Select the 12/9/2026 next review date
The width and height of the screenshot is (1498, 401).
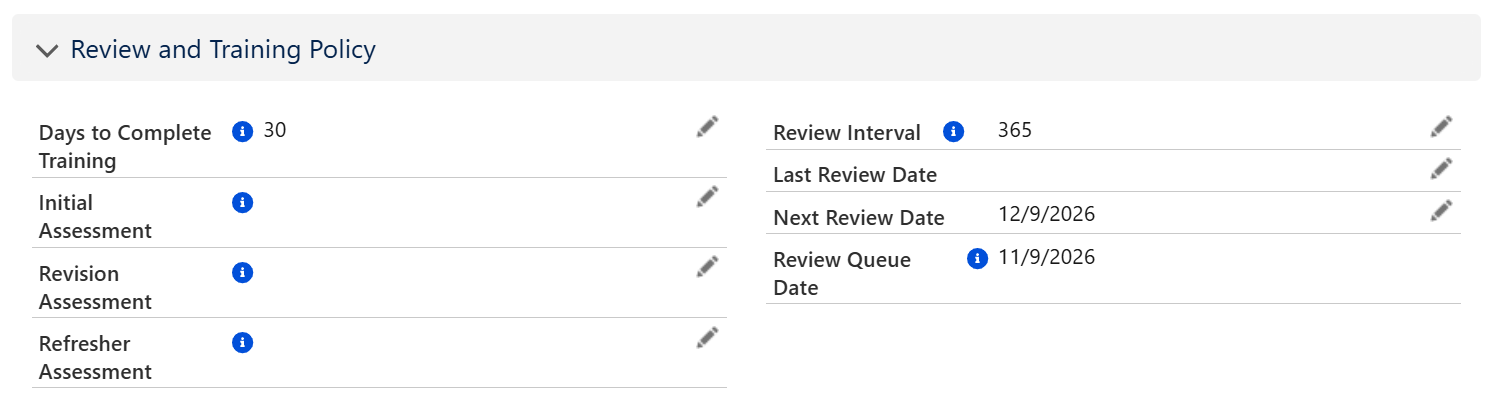1047,215
